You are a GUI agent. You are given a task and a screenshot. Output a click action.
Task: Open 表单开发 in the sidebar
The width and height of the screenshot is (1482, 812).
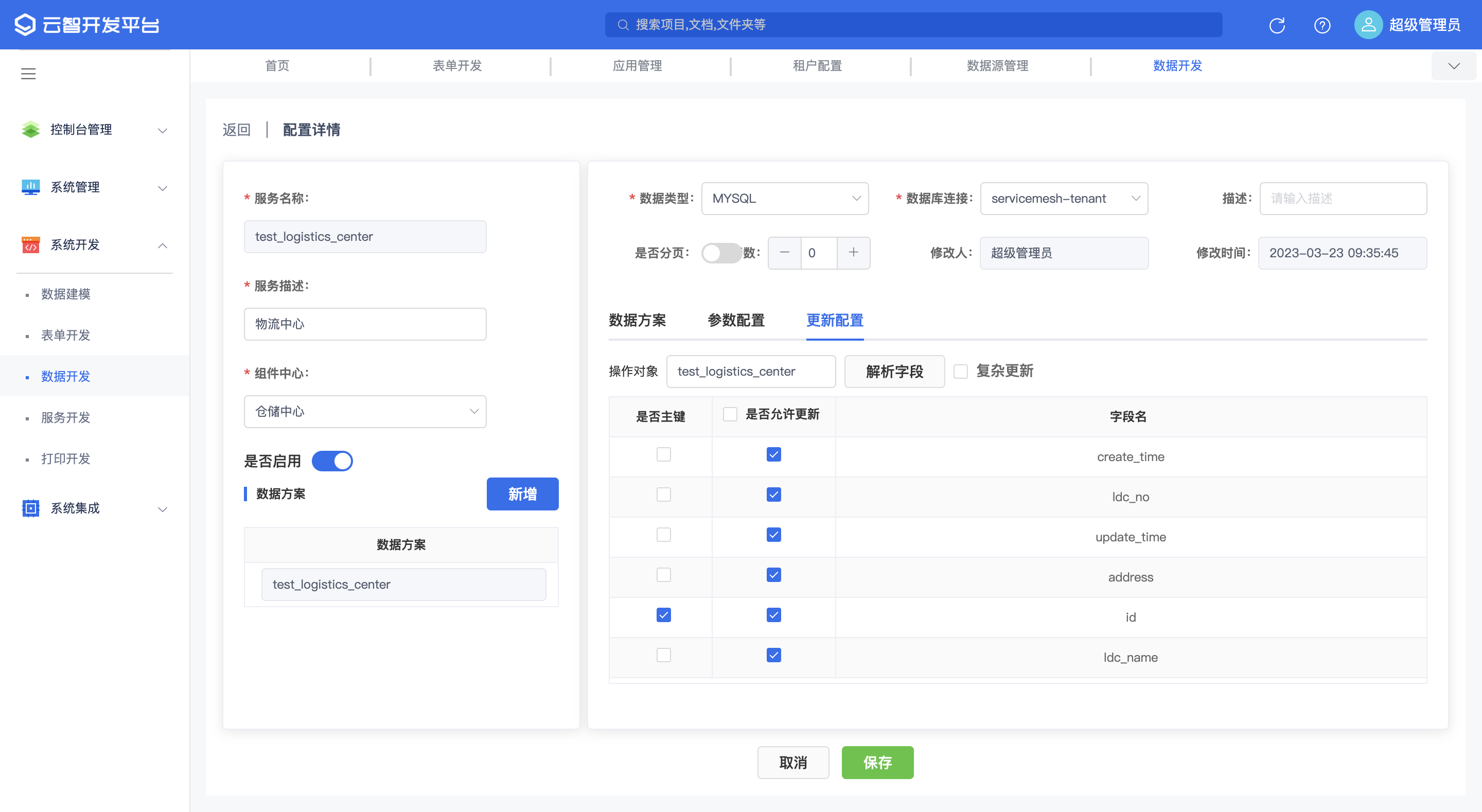point(65,336)
